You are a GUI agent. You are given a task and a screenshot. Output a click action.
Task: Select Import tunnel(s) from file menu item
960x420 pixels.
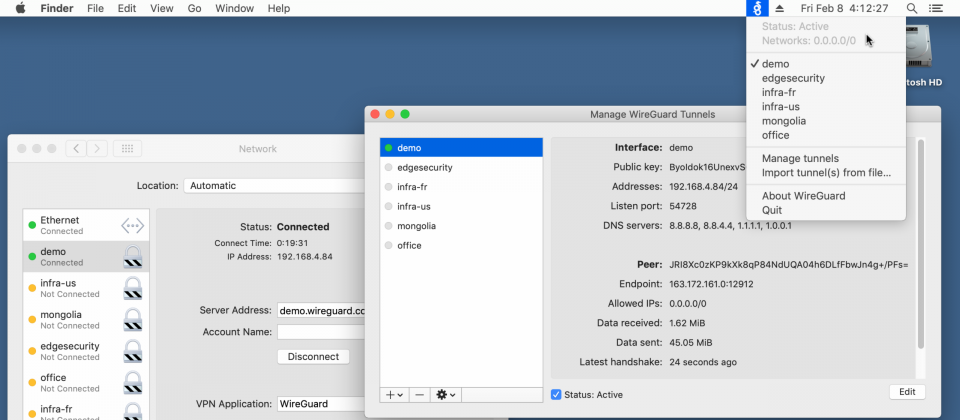[x=825, y=173]
